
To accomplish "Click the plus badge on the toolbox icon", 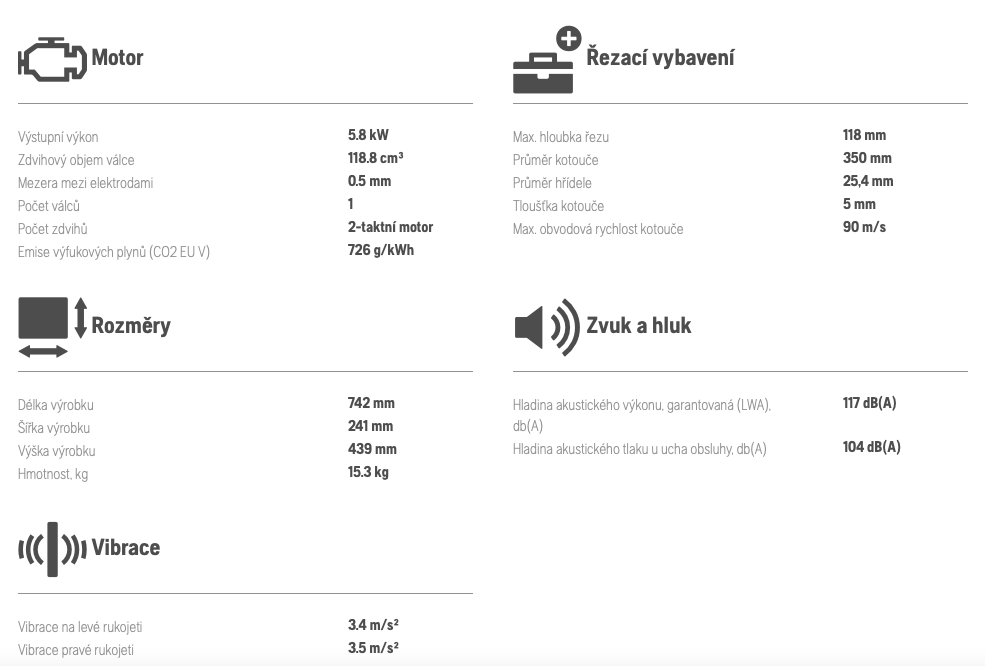I will [x=569, y=39].
